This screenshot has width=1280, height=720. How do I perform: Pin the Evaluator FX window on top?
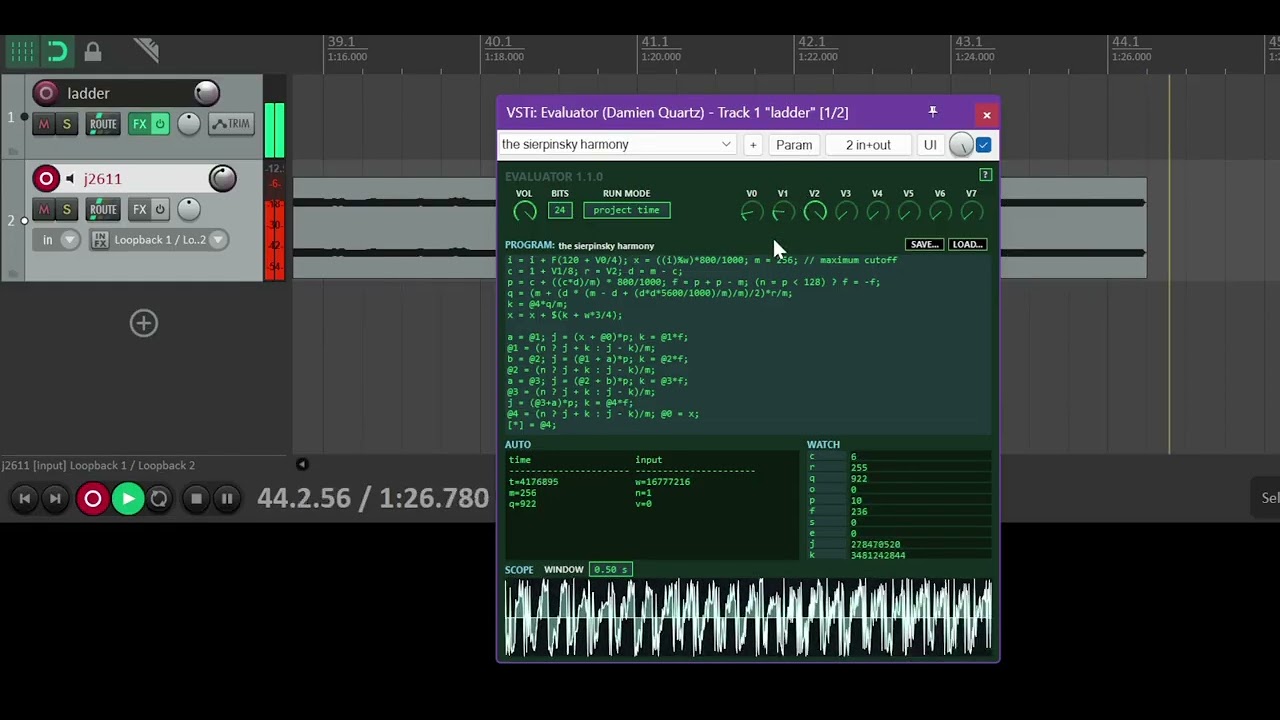[933, 112]
